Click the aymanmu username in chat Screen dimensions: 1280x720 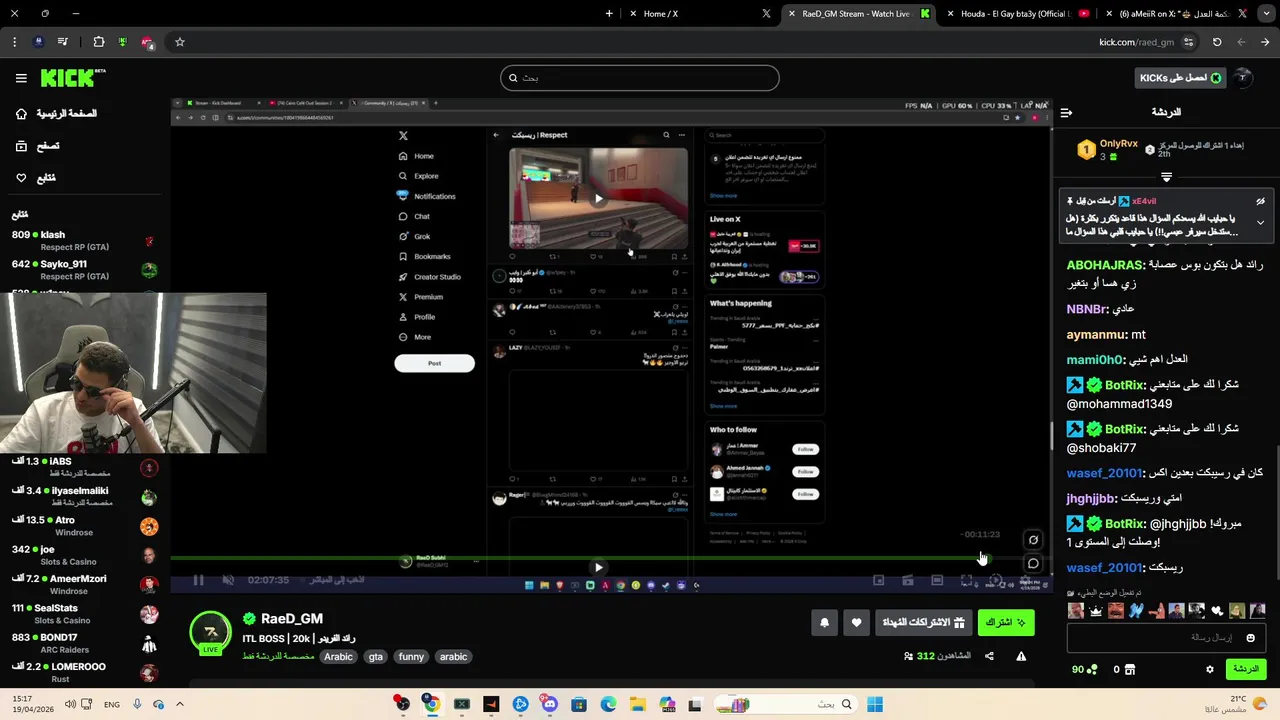click(x=1096, y=335)
